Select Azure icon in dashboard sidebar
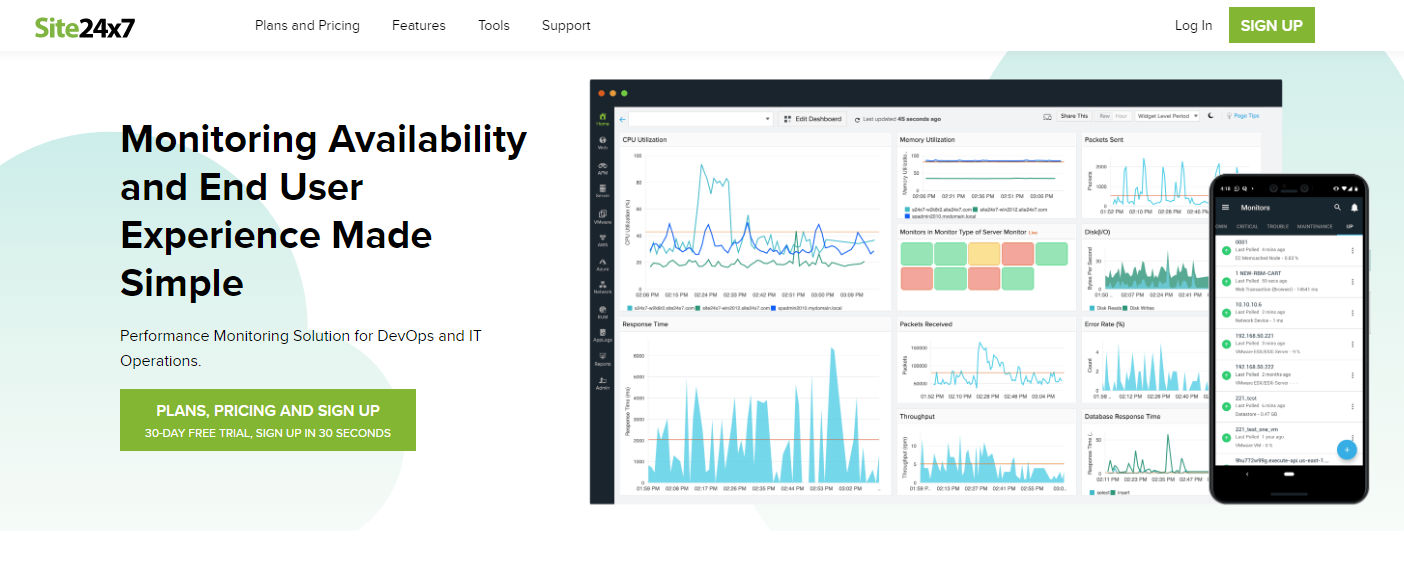The width and height of the screenshot is (1404, 574). point(603,265)
